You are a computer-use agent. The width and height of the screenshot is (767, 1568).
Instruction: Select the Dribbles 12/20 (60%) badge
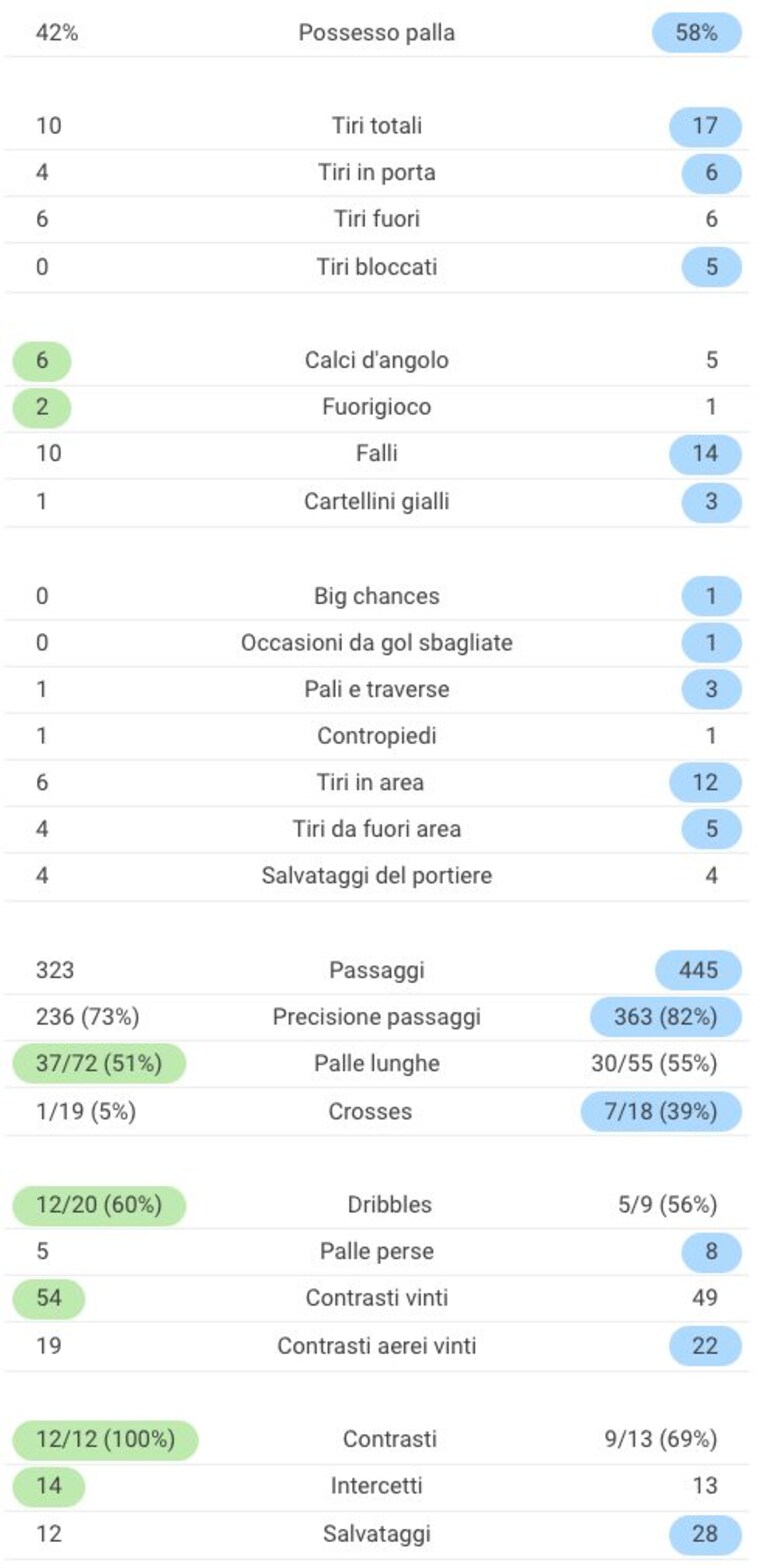[99, 1205]
